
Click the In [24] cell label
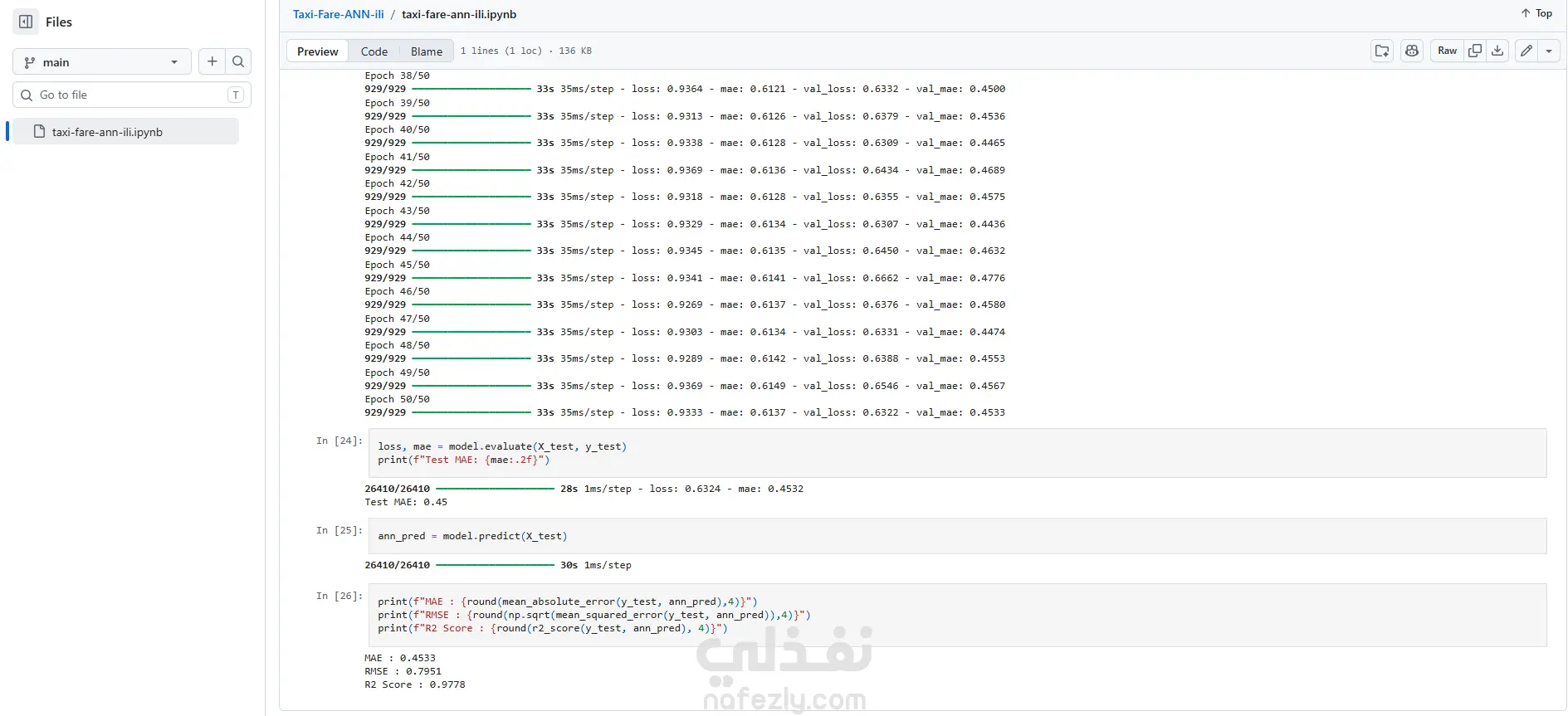(339, 441)
